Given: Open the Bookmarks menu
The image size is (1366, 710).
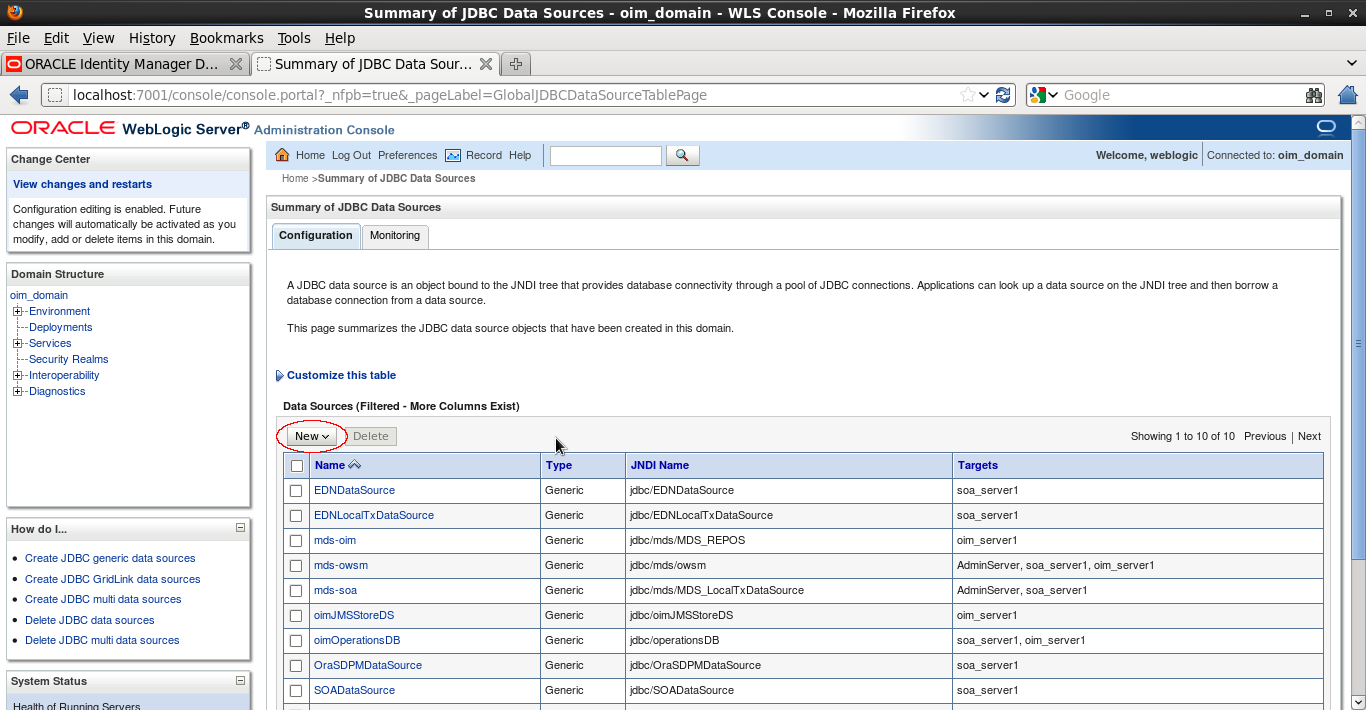Looking at the screenshot, I should click(x=226, y=37).
